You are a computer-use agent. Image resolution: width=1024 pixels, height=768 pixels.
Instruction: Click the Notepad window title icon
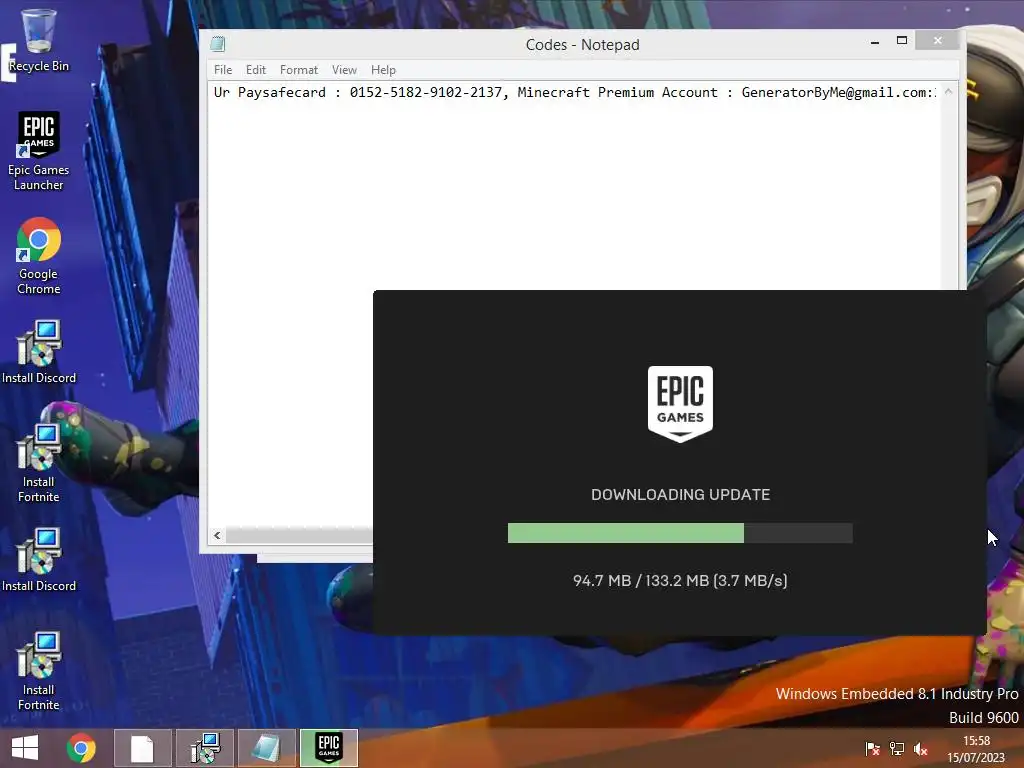218,44
